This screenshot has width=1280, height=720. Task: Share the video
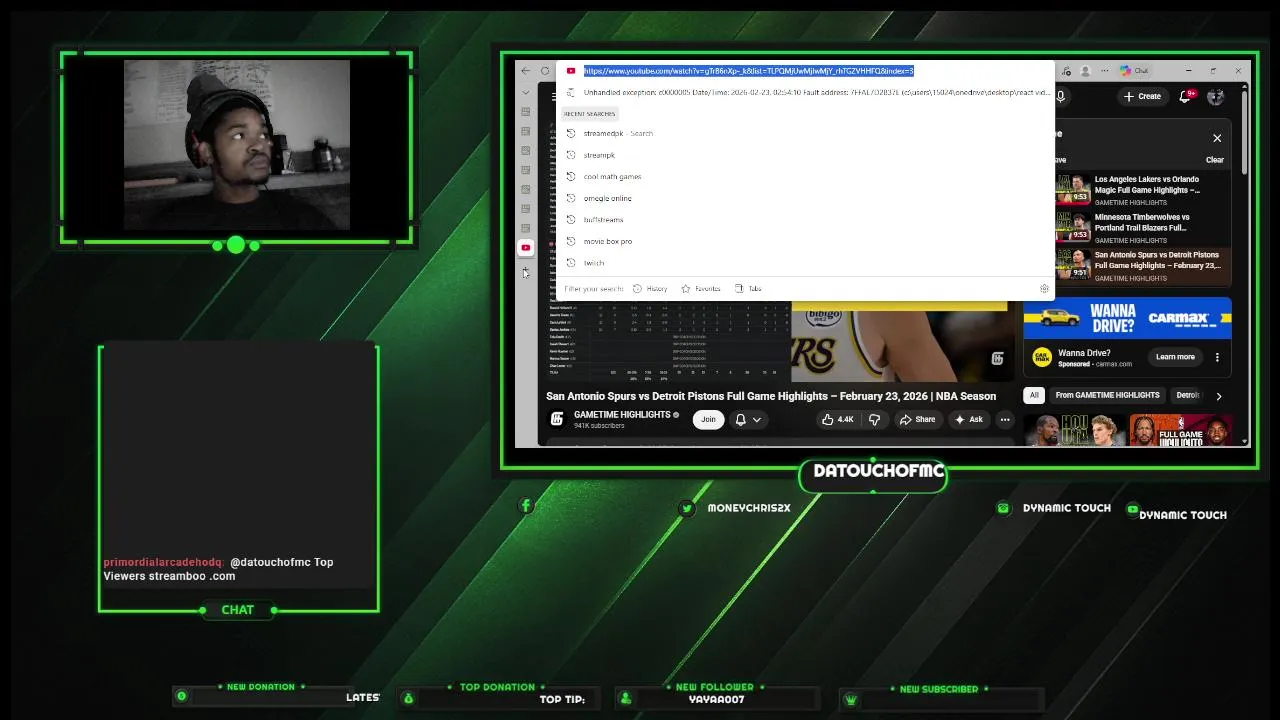point(917,419)
